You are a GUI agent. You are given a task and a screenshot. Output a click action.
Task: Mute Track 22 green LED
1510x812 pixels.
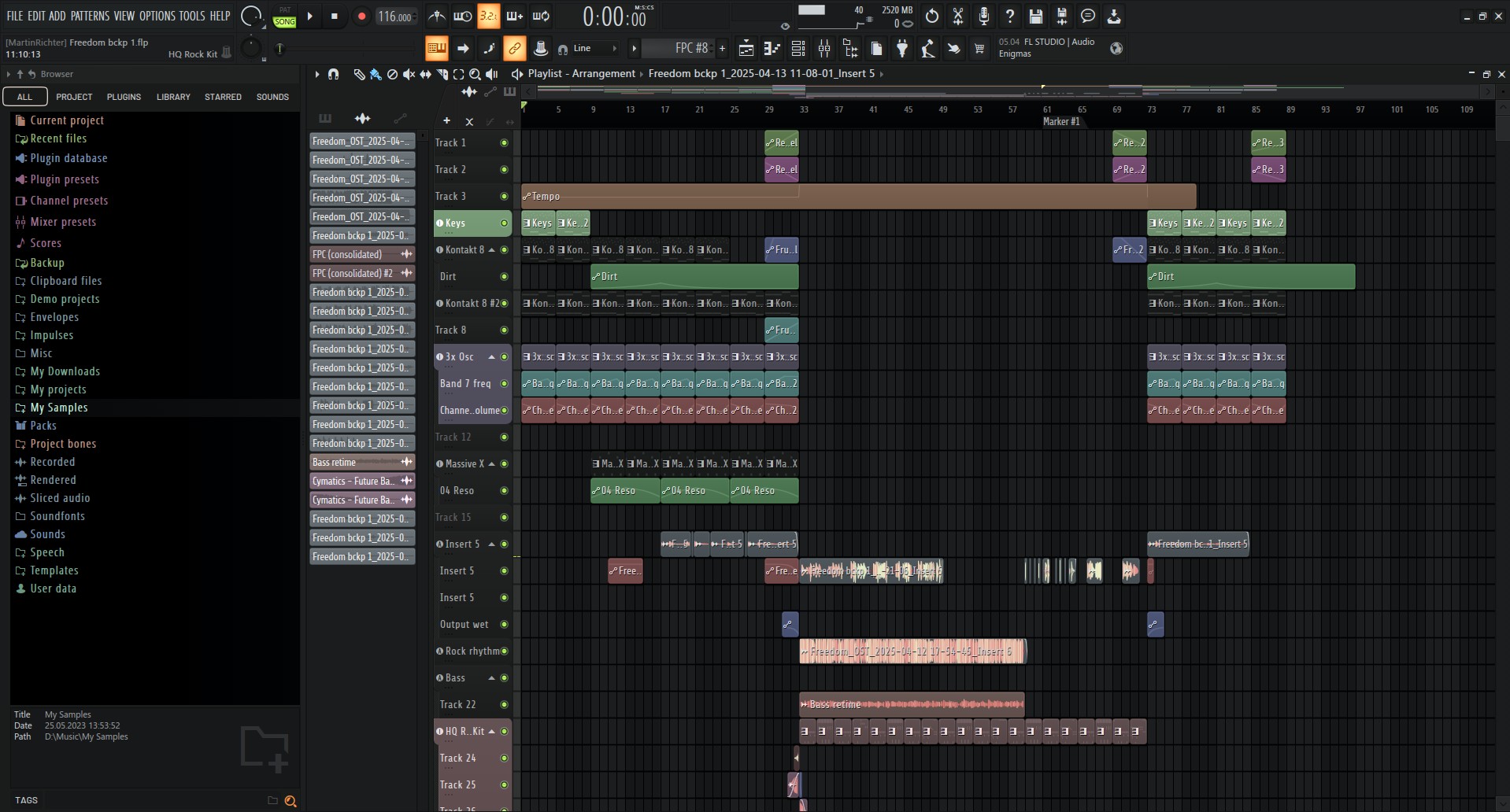[x=504, y=705]
